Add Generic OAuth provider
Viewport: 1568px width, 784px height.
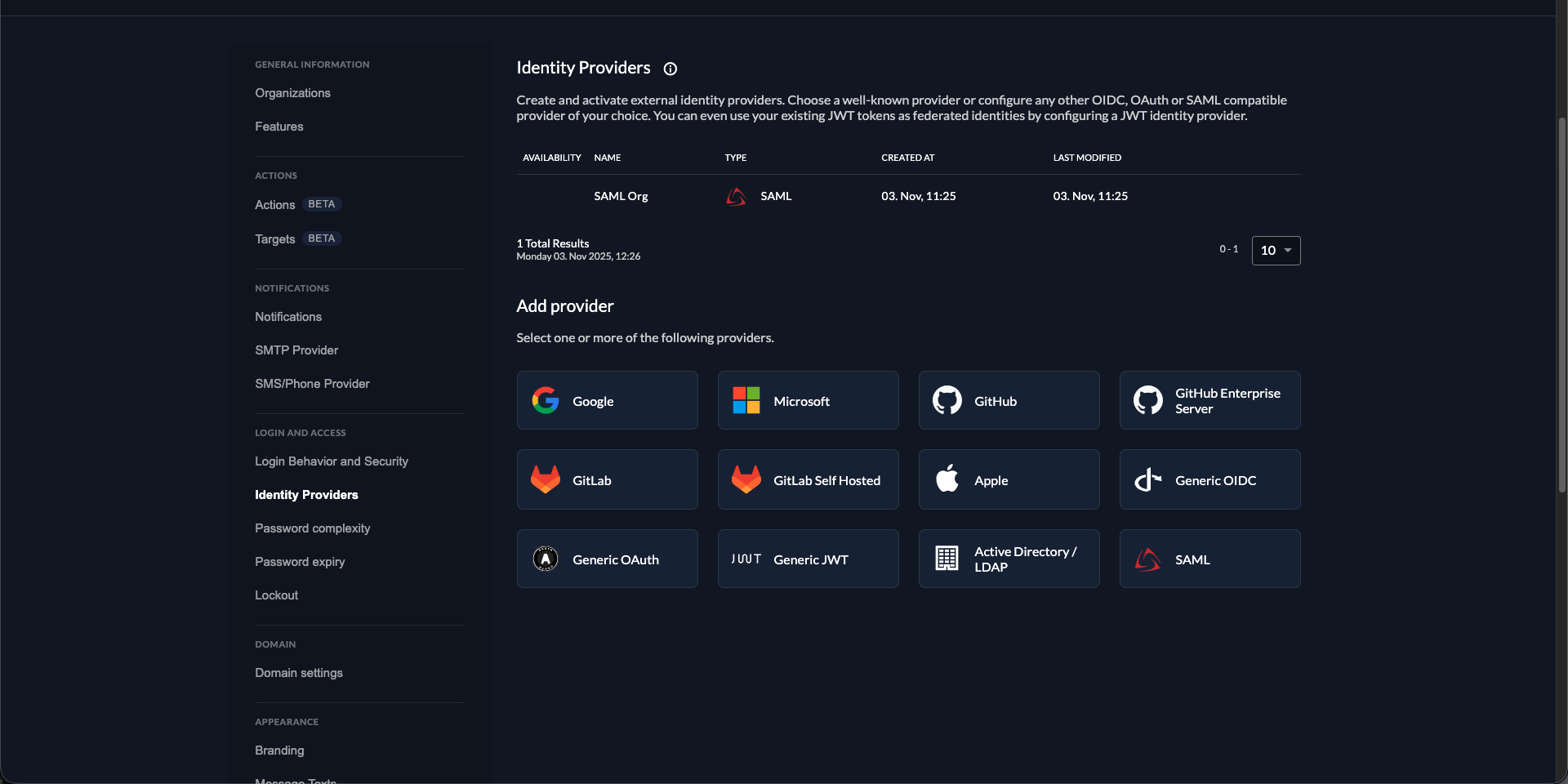point(608,559)
